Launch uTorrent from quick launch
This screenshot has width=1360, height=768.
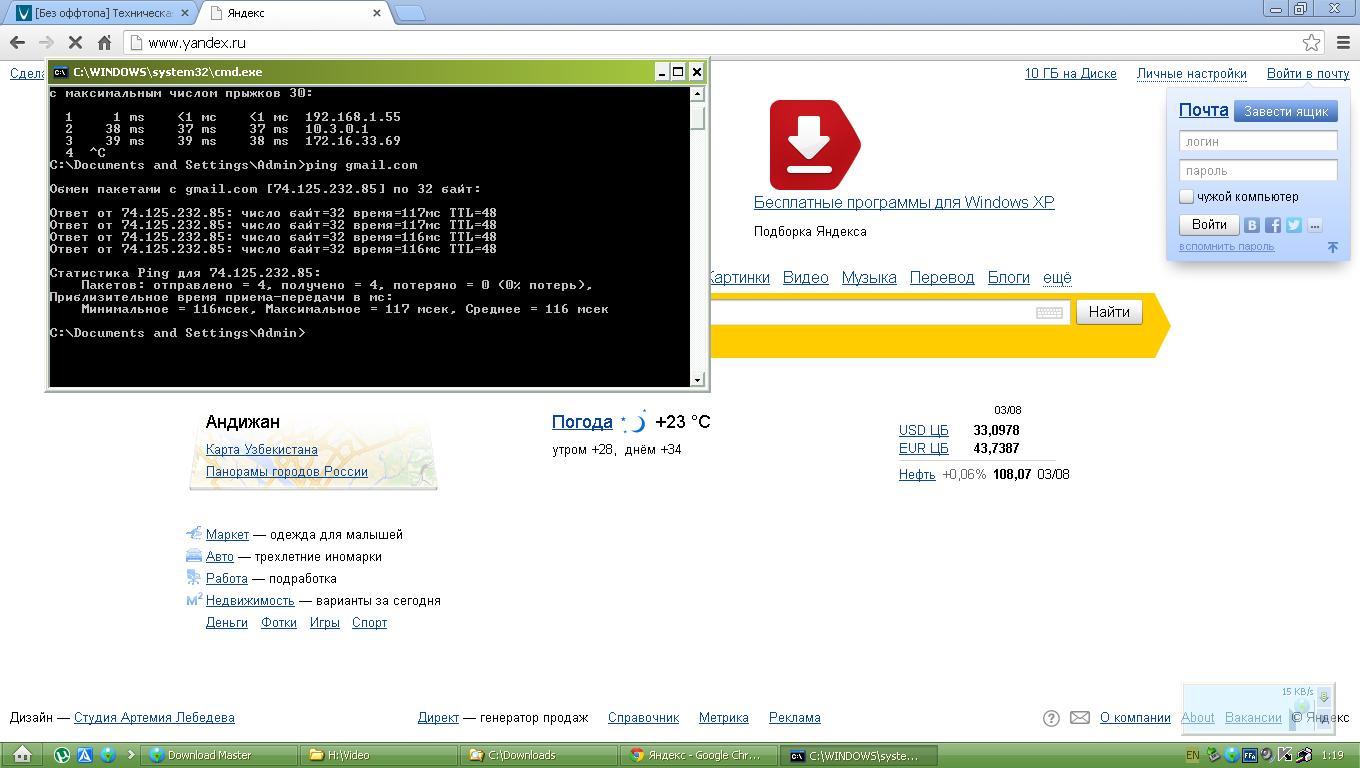[x=62, y=755]
